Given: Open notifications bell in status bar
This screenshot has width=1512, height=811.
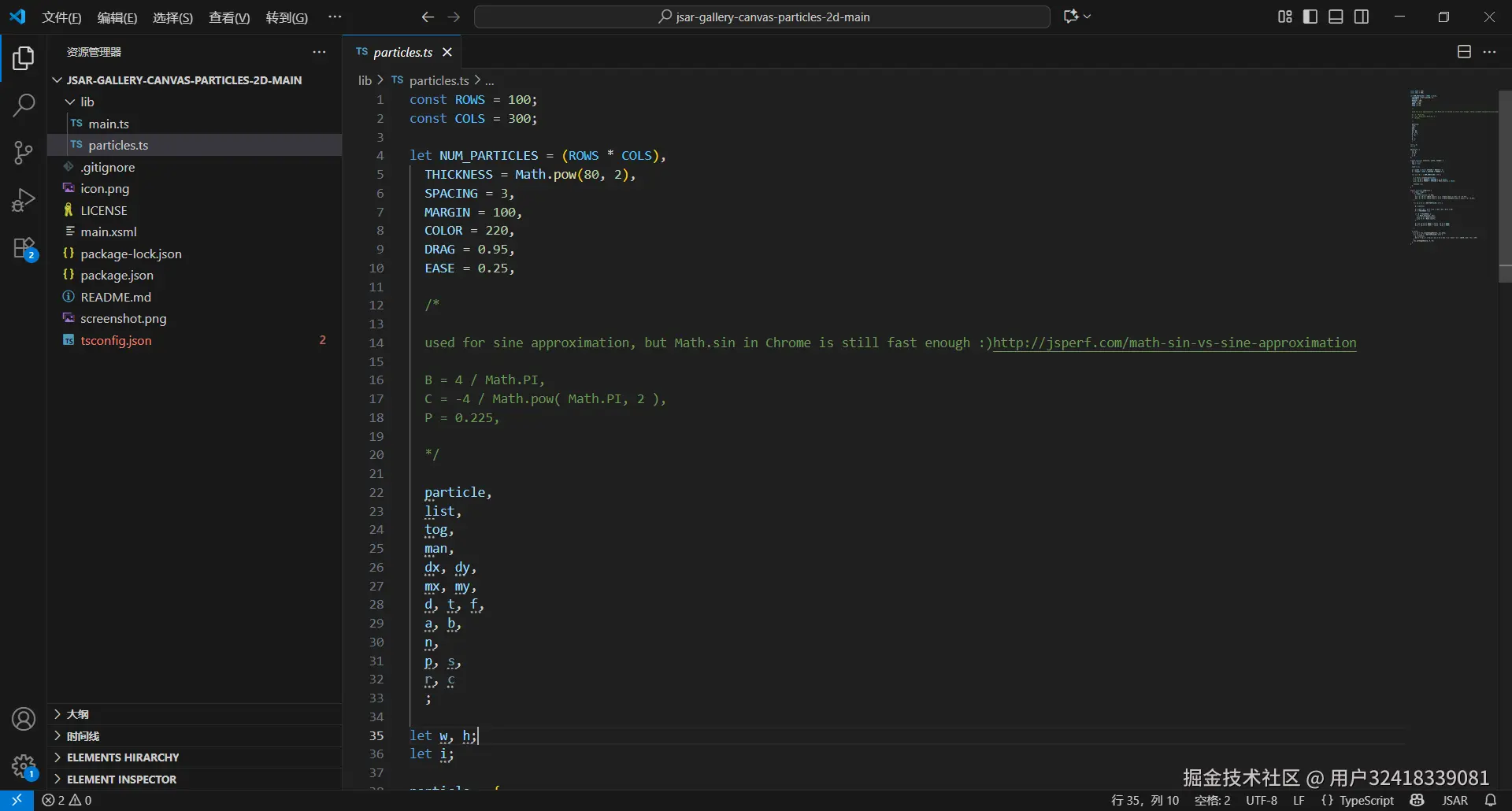Looking at the screenshot, I should pos(1491,800).
